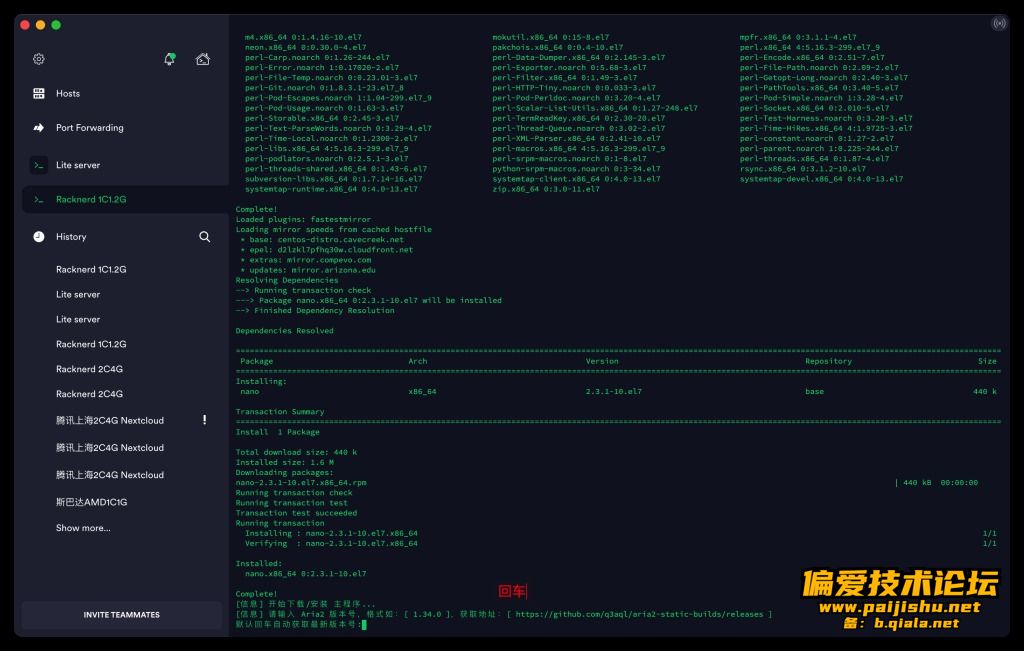Click the "Arch" column header in terminal output
This screenshot has height=651, width=1024.
pyautogui.click(x=417, y=361)
